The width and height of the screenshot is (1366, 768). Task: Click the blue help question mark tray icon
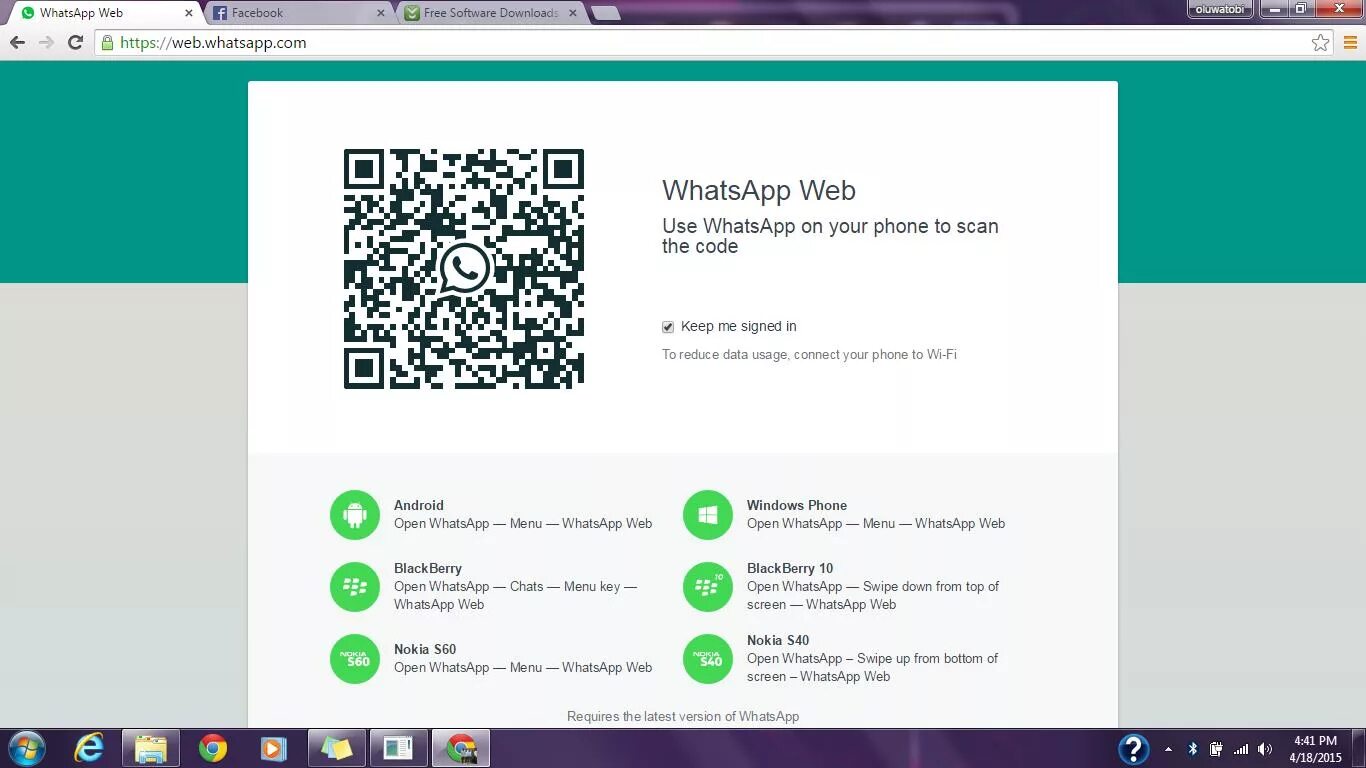[1133, 749]
